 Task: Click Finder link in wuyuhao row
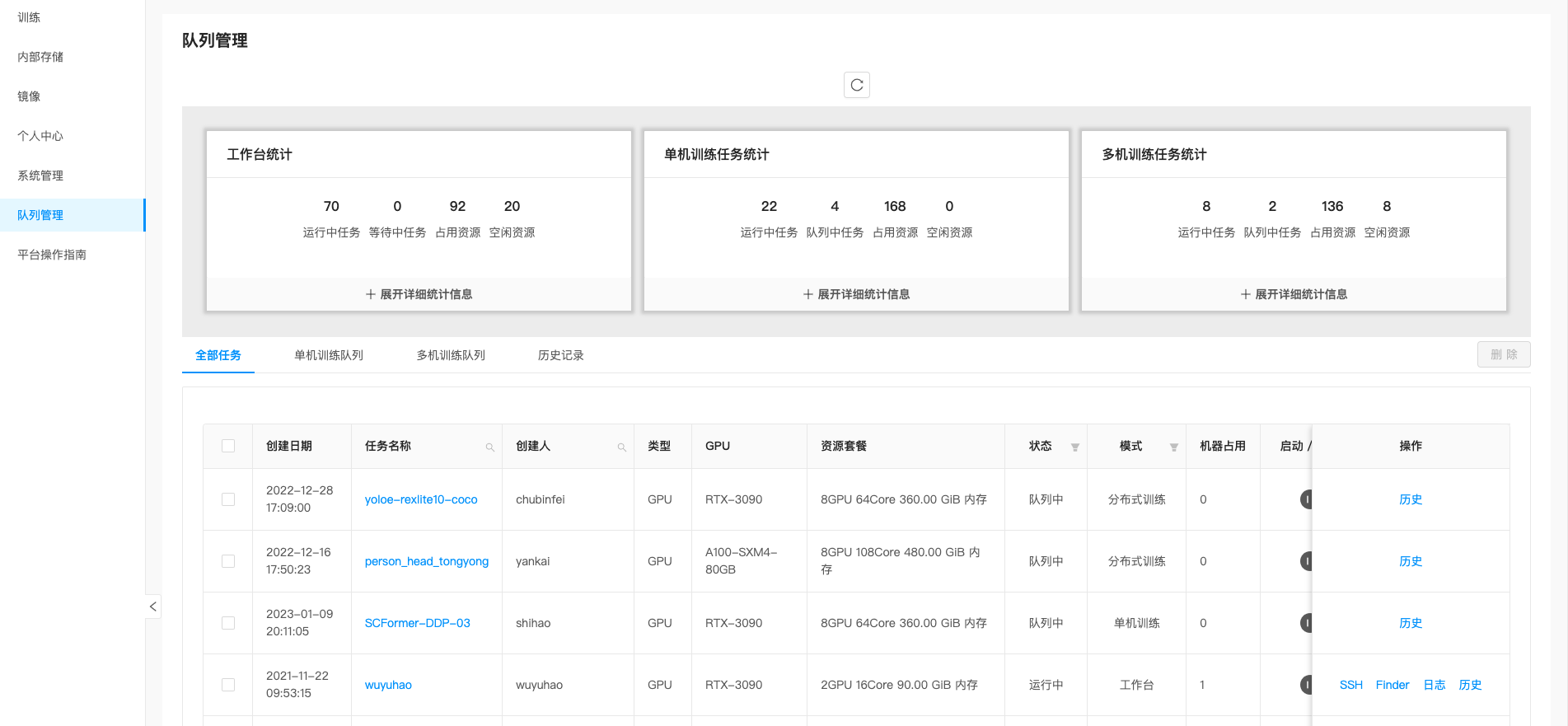[1392, 685]
